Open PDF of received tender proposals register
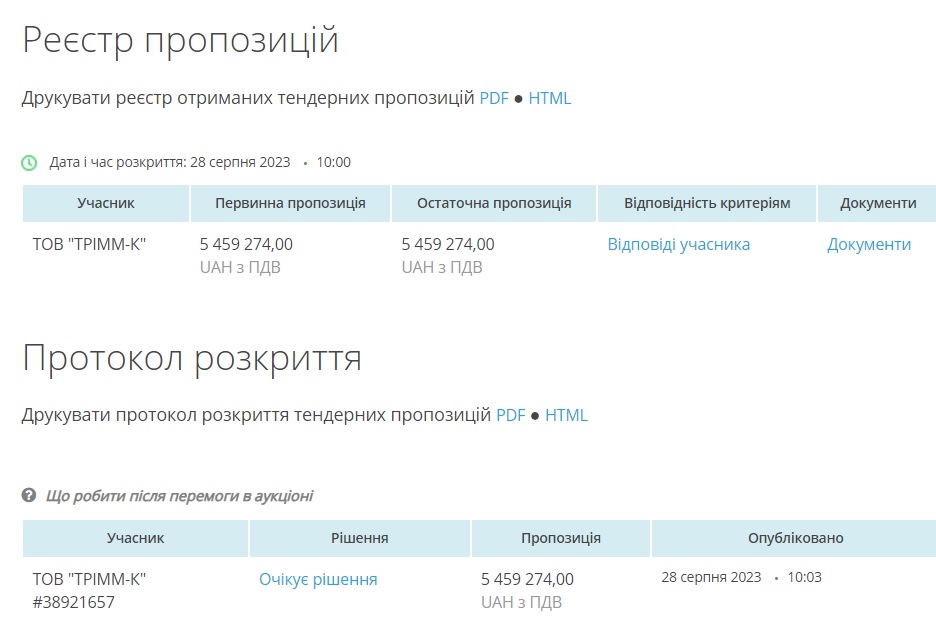 point(494,98)
